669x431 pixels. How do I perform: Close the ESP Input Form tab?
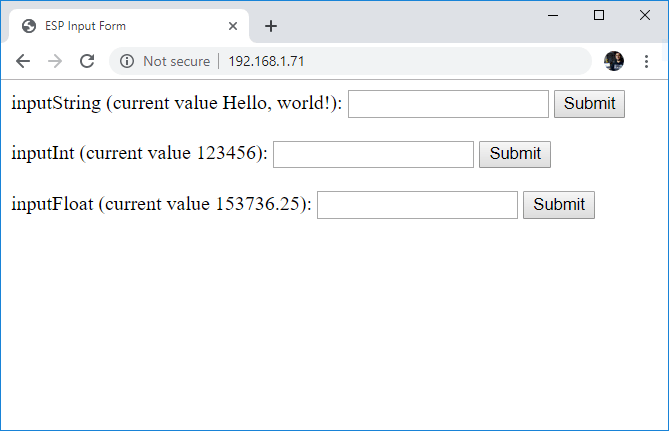pyautogui.click(x=233, y=26)
